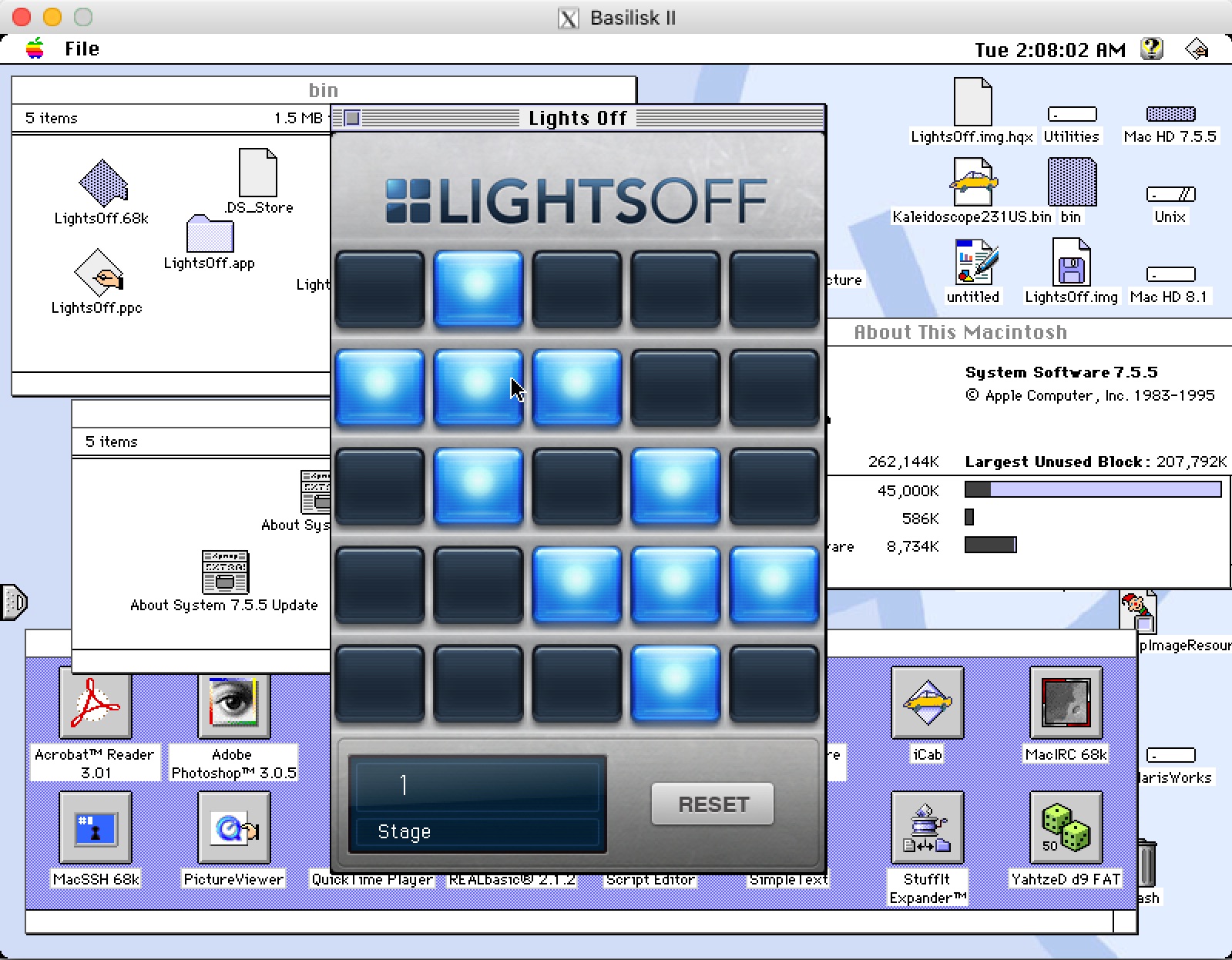Image resolution: width=1232 pixels, height=960 pixels.
Task: Open the Unix volume icon
Action: pyautogui.click(x=1170, y=194)
